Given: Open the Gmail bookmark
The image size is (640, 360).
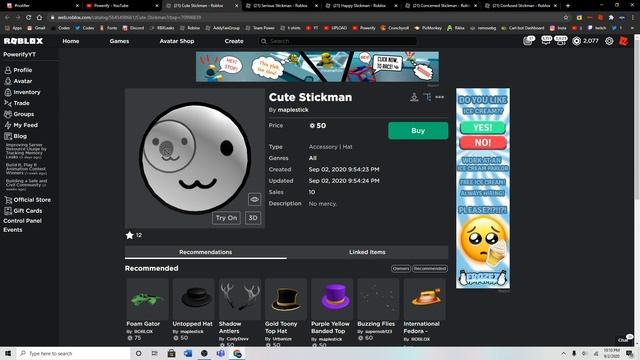Looking at the screenshot, I should (x=36, y=28).
